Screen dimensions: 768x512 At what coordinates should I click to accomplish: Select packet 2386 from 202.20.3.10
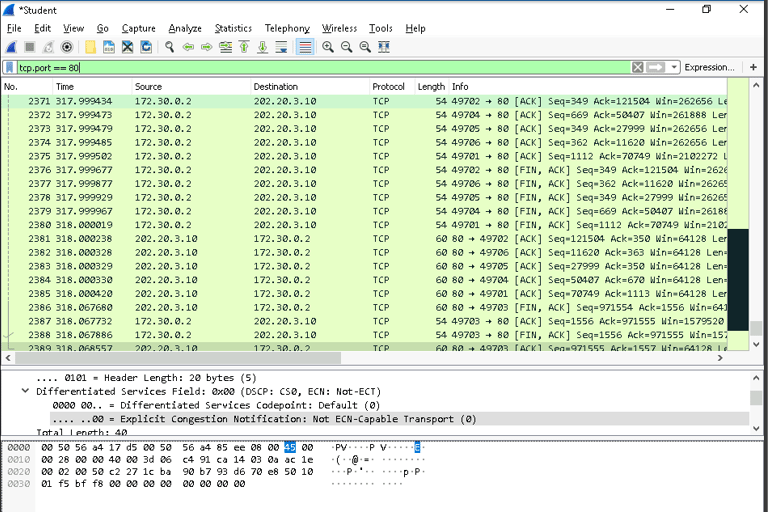point(364,307)
